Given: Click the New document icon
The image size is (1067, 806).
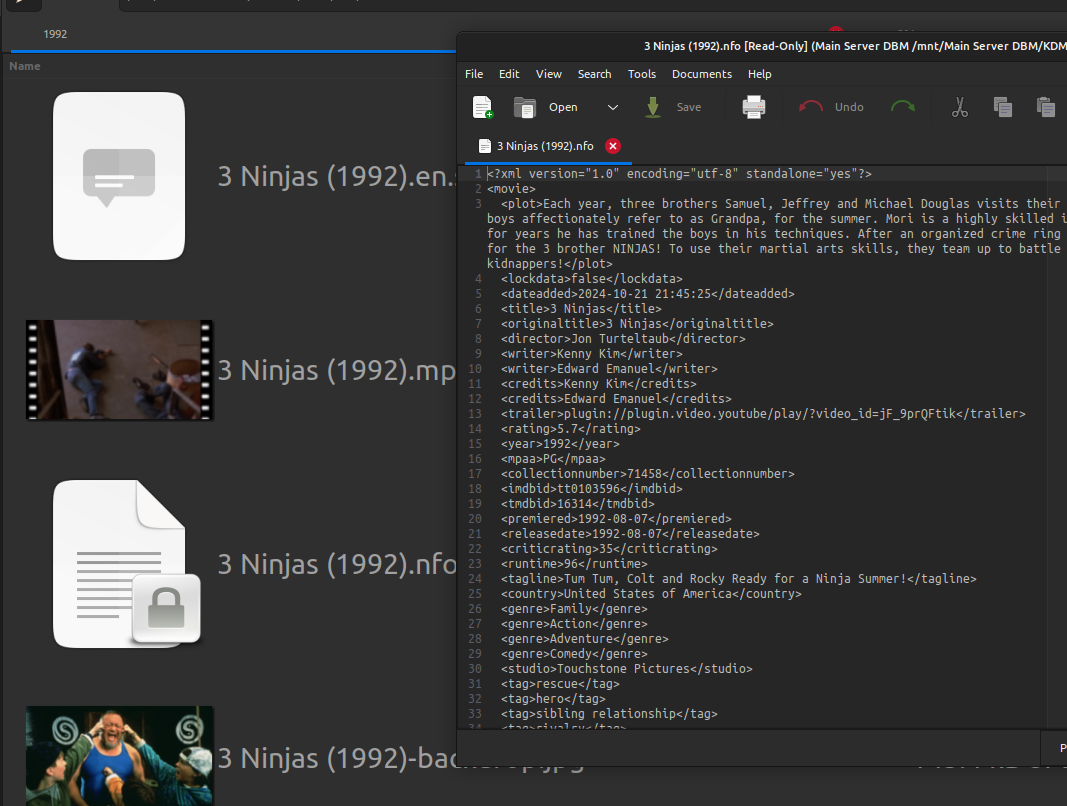Looking at the screenshot, I should [x=483, y=107].
